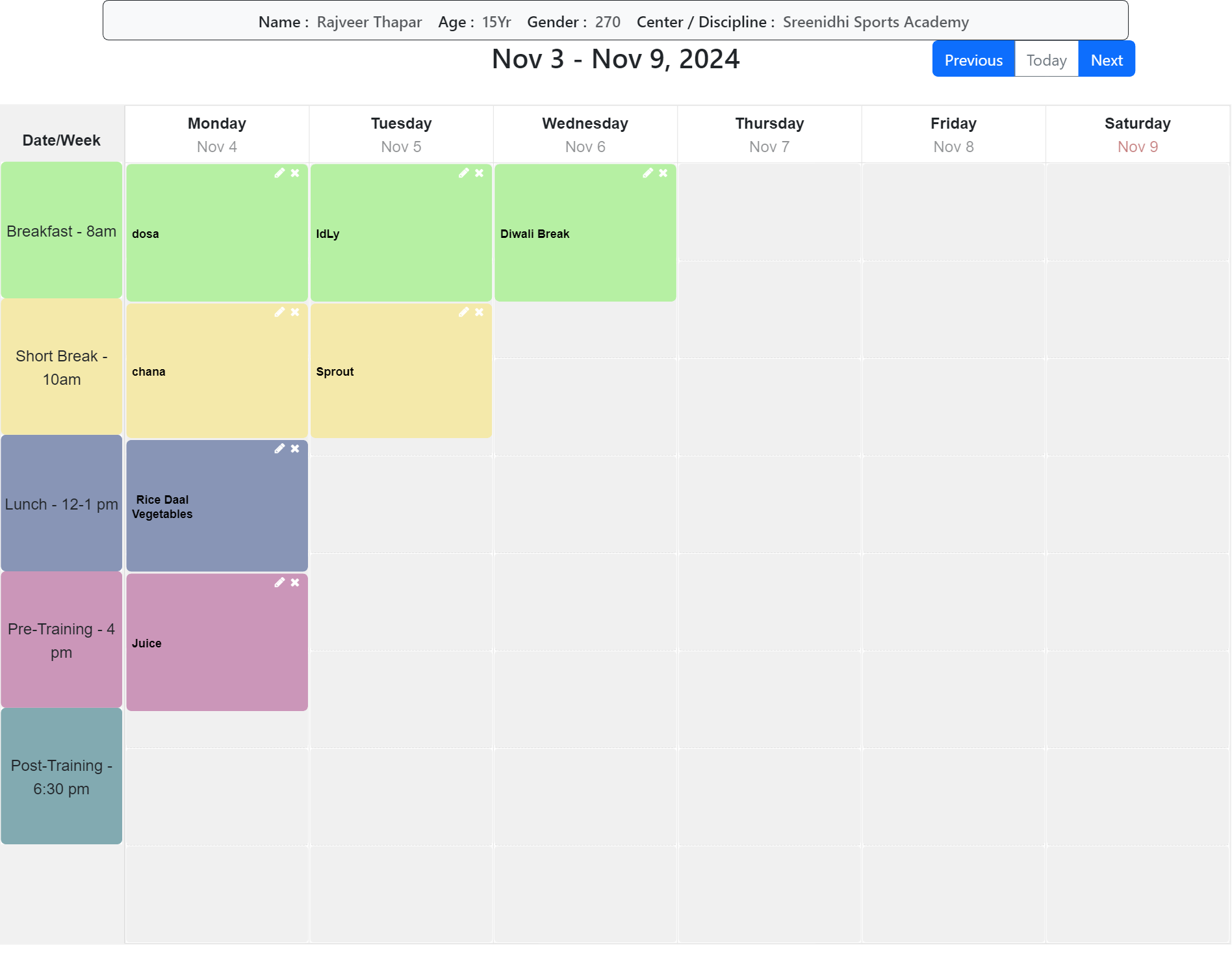Edit the Diwali Break entry

pyautogui.click(x=648, y=173)
